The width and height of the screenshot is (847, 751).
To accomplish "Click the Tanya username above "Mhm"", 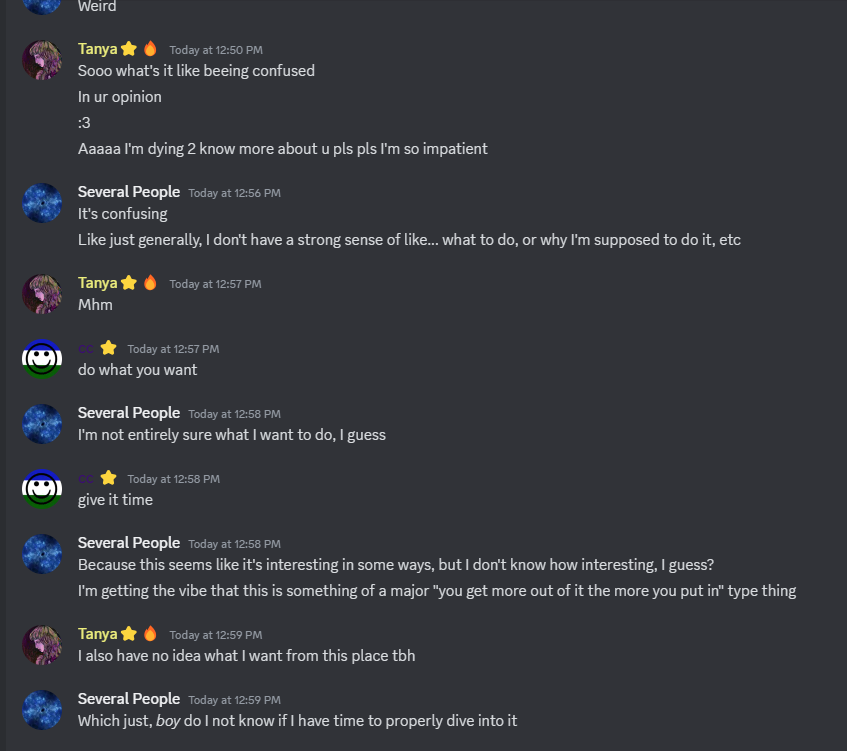I will pos(97,283).
